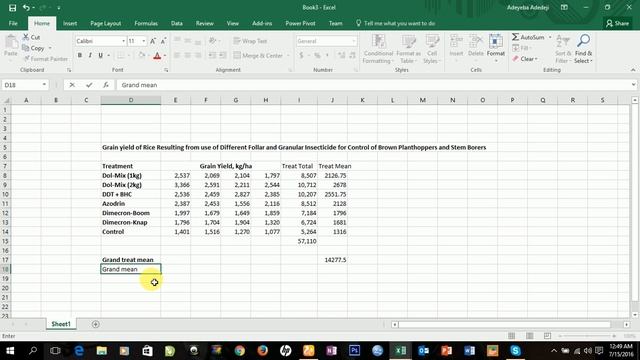The image size is (640, 360).
Task: Open Google Chrome from the taskbar
Action: tap(240, 351)
